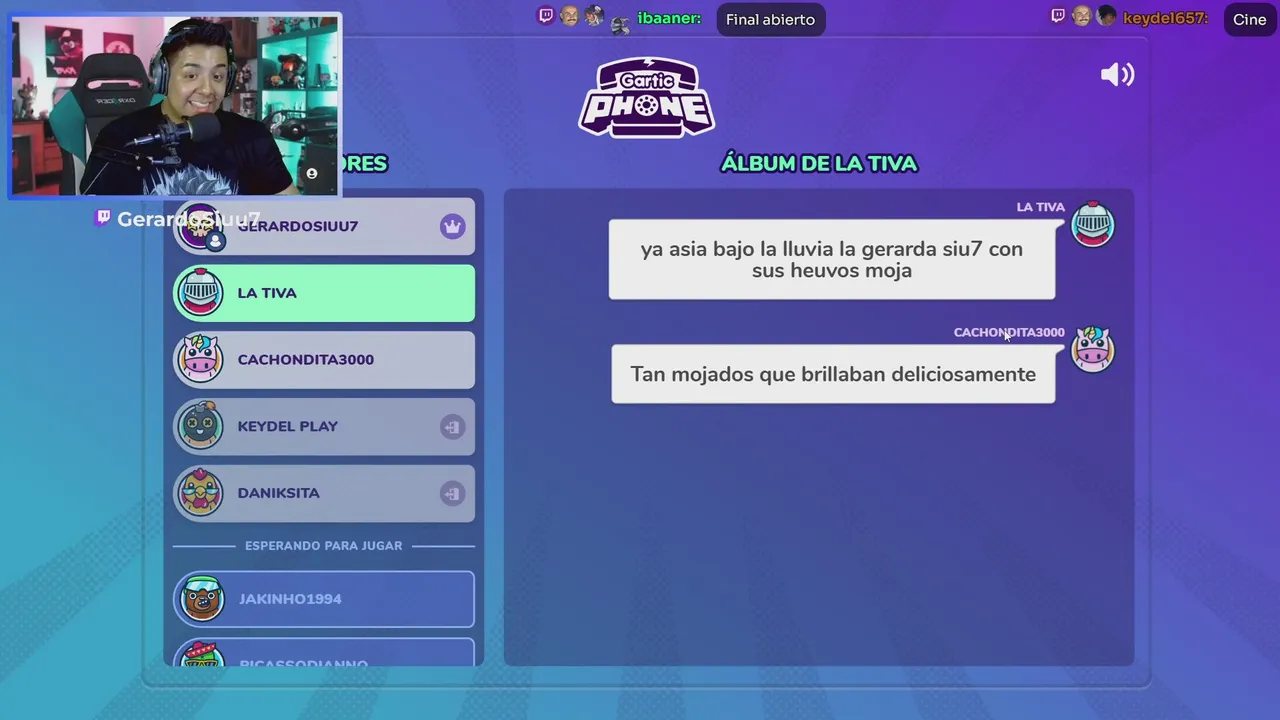
Task: Select LA TIVA player row
Action: point(324,293)
